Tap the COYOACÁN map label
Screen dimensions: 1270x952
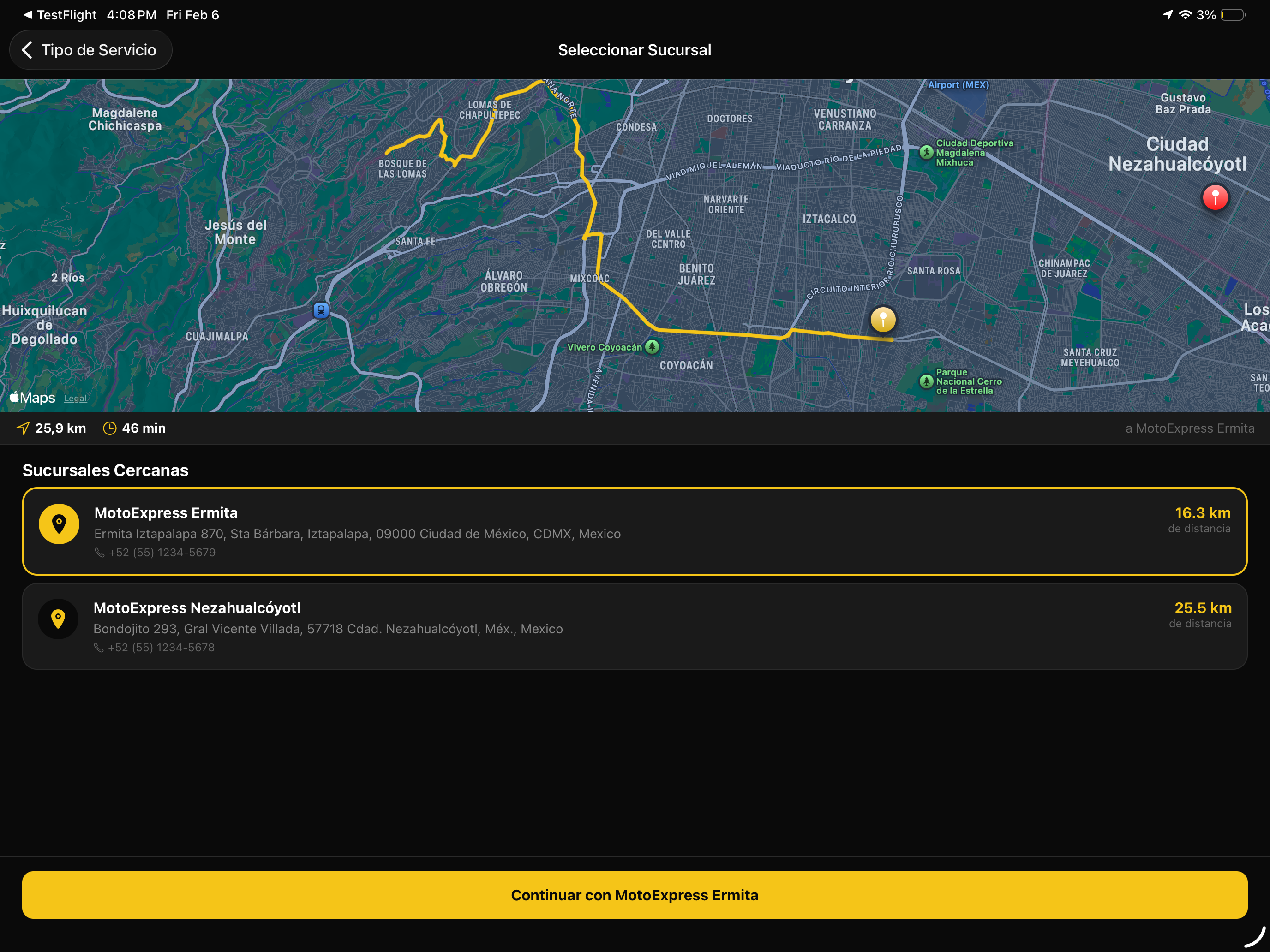[x=686, y=366]
